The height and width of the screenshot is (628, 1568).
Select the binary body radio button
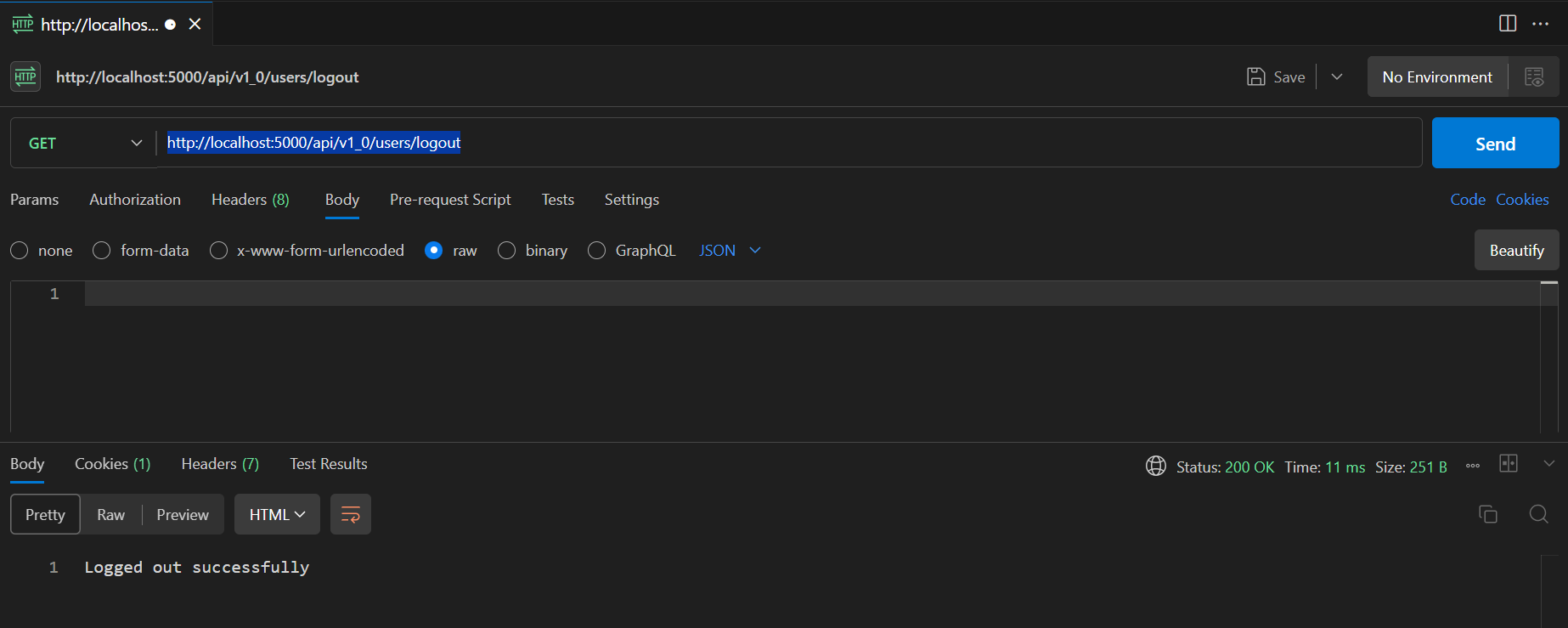tap(507, 250)
